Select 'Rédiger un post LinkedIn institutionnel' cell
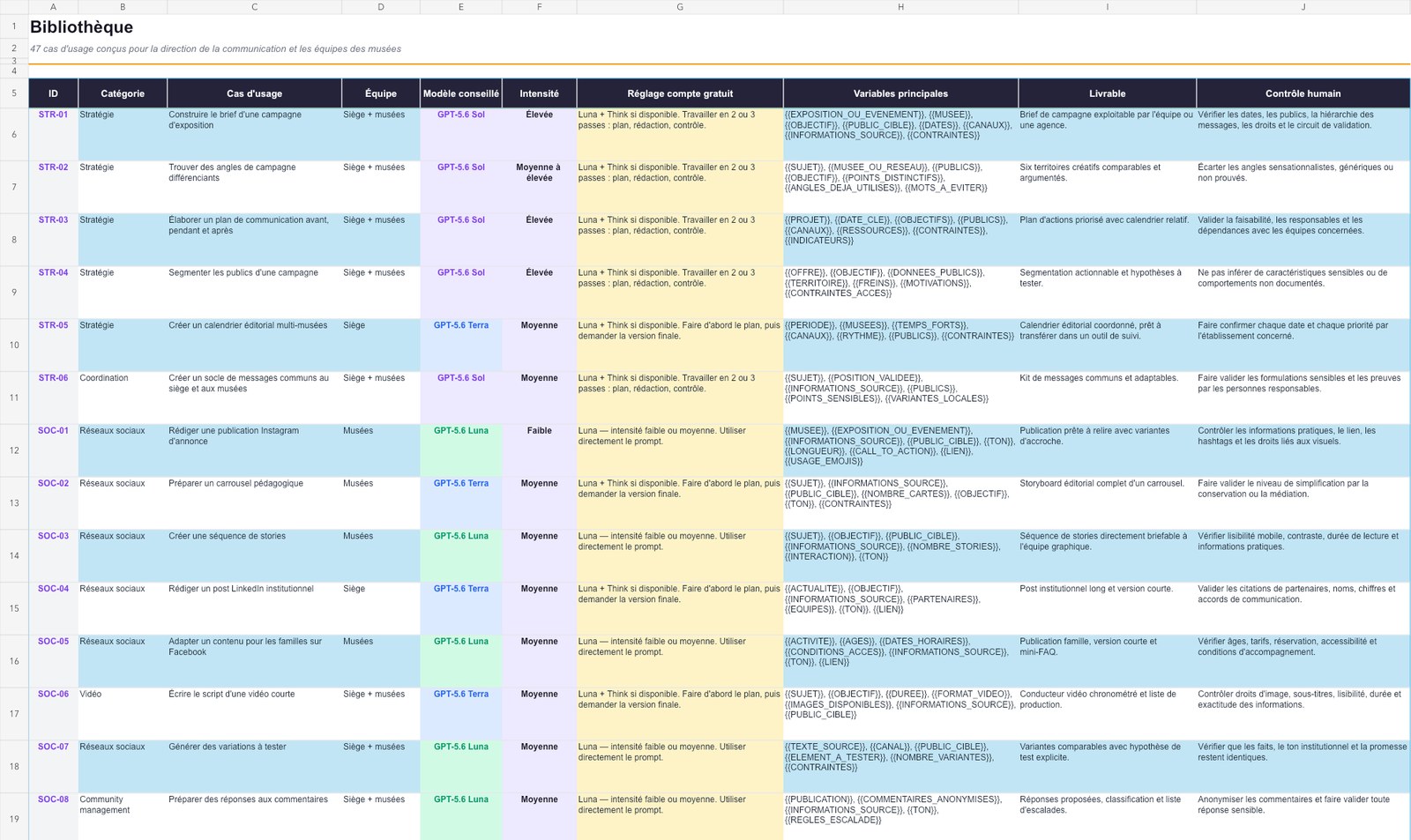 pyautogui.click(x=254, y=608)
